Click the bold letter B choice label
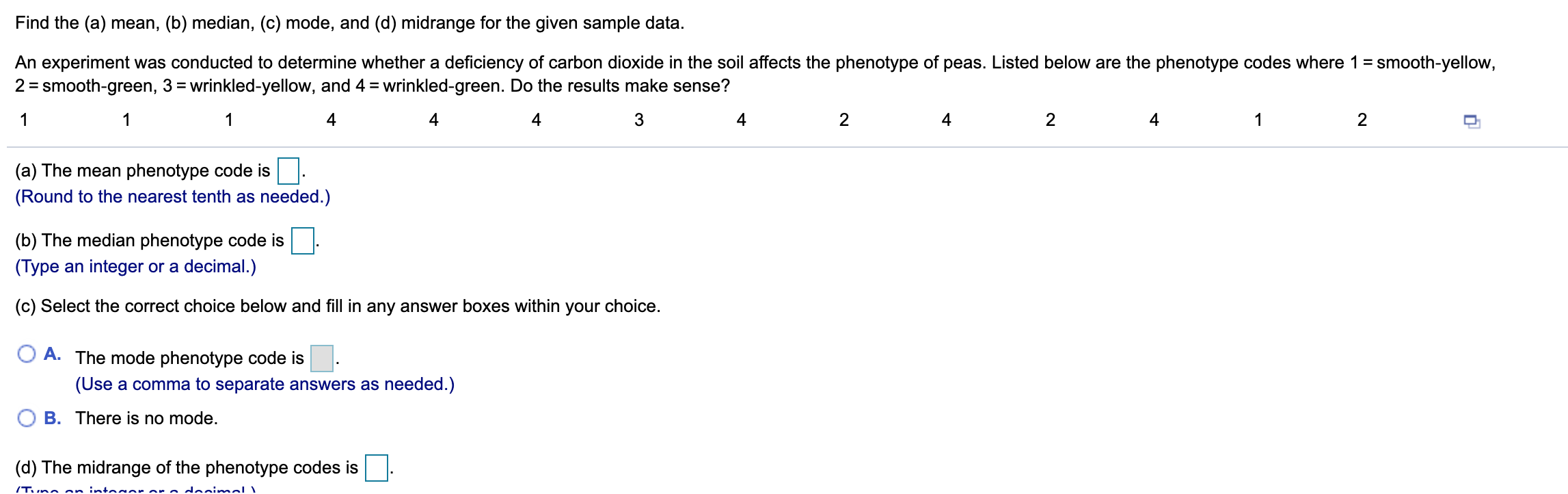 52,418
